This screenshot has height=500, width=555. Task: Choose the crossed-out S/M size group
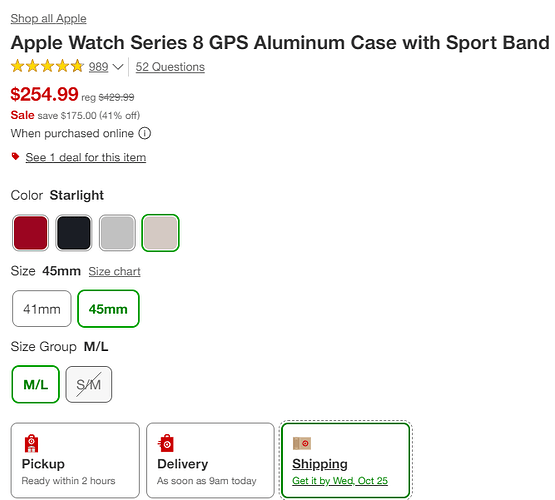(x=88, y=384)
